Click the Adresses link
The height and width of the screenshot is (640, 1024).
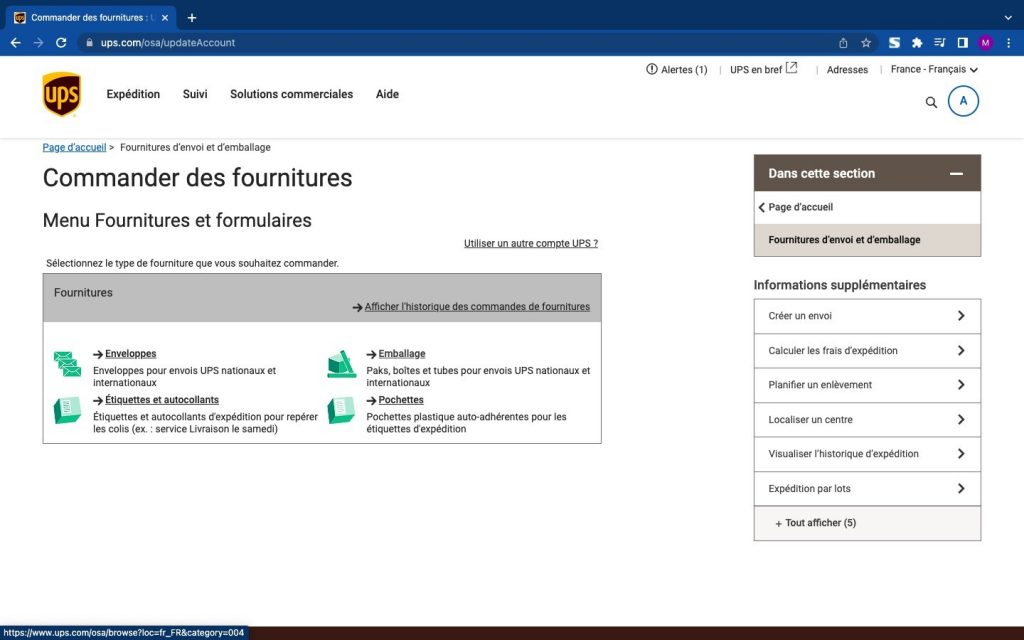[847, 69]
